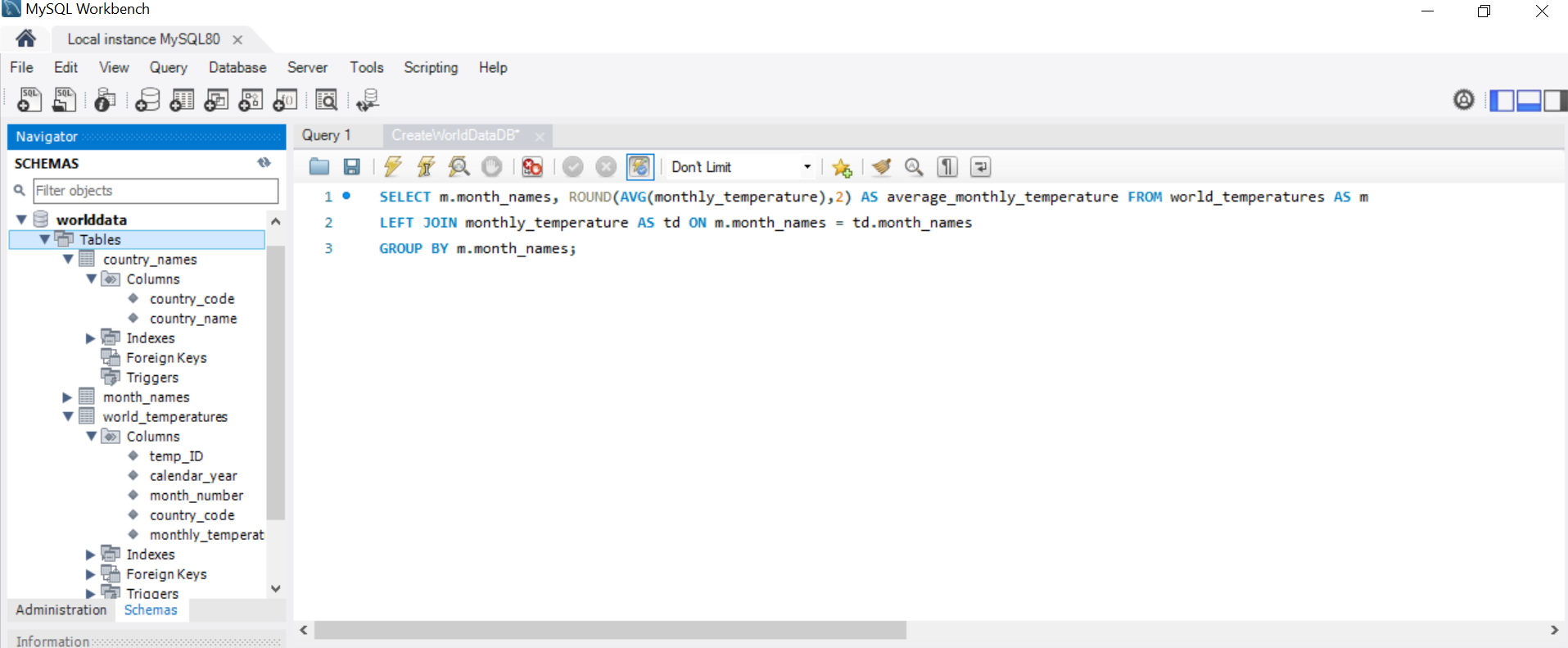Image resolution: width=1568 pixels, height=648 pixels.
Task: Open the Database menu
Action: pos(237,67)
